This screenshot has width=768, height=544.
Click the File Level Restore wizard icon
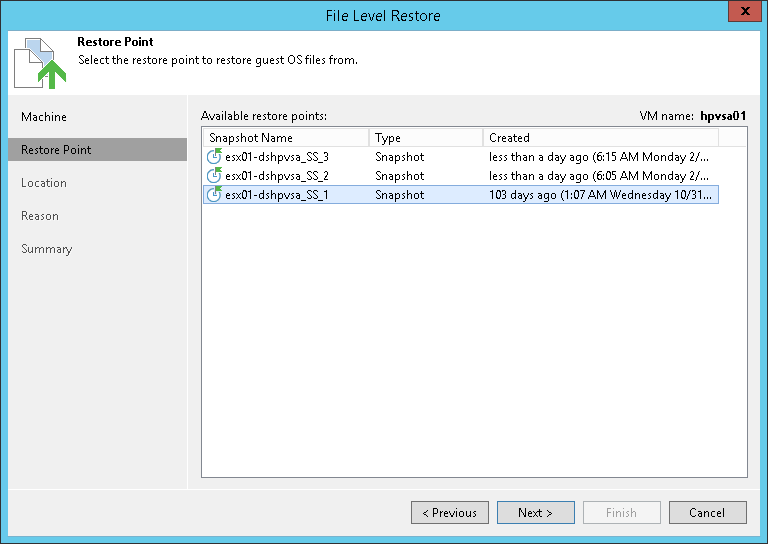coord(40,61)
